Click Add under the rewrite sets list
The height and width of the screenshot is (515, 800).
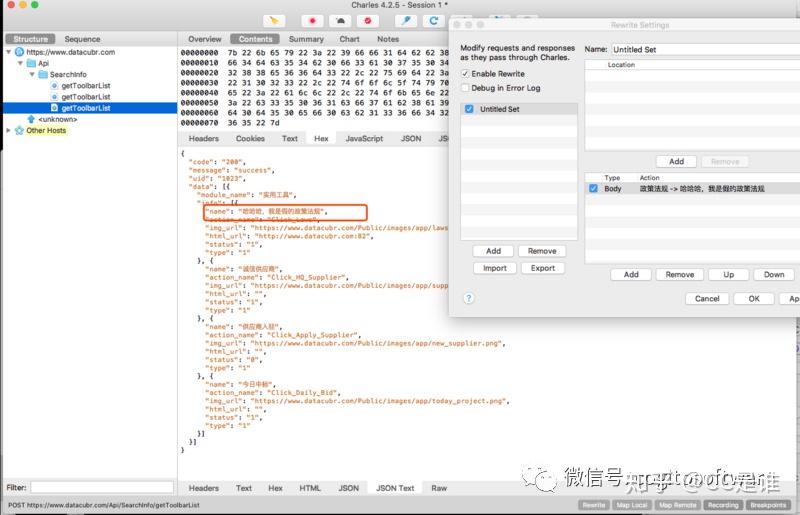click(493, 251)
